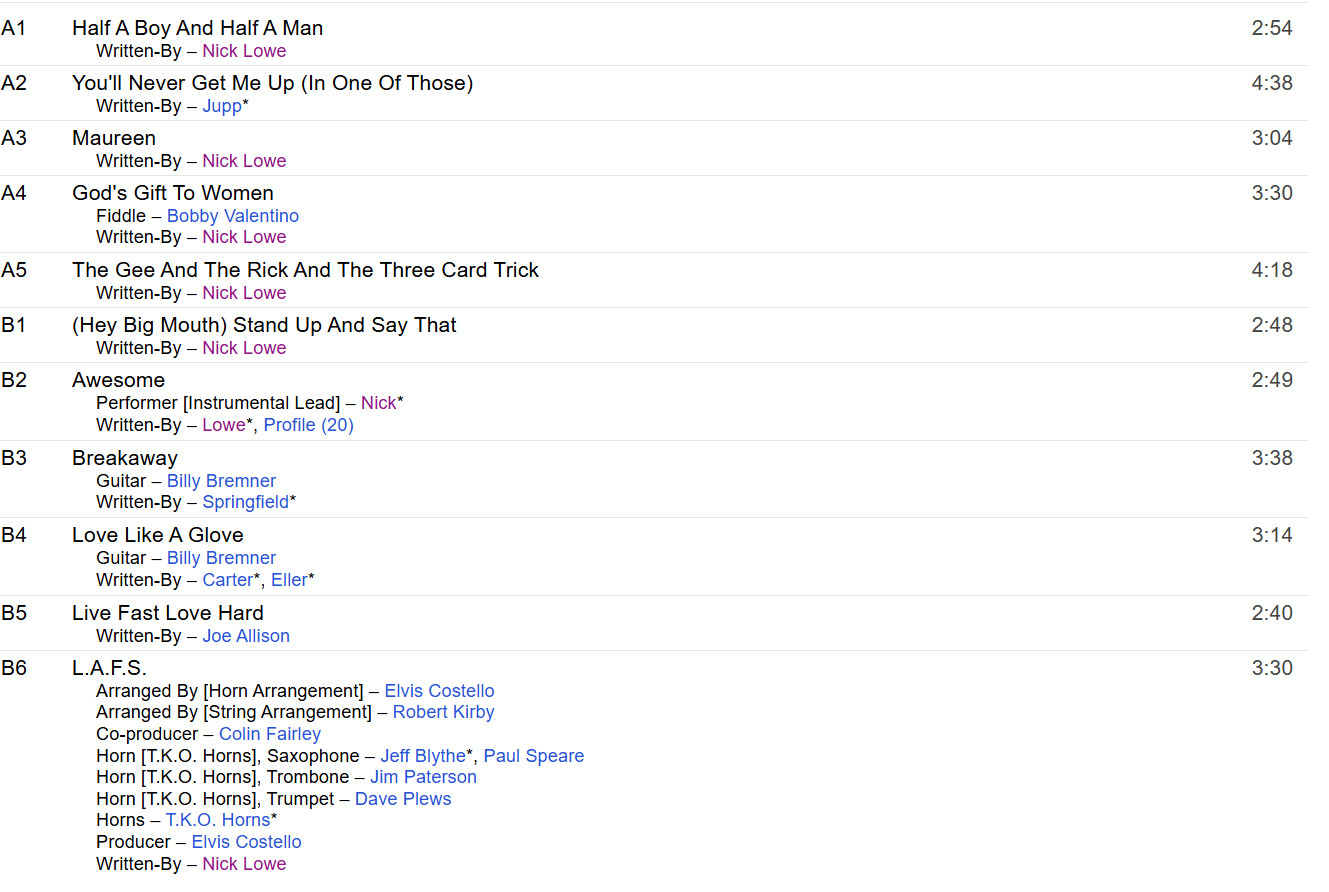Click track position label B5

click(14, 613)
